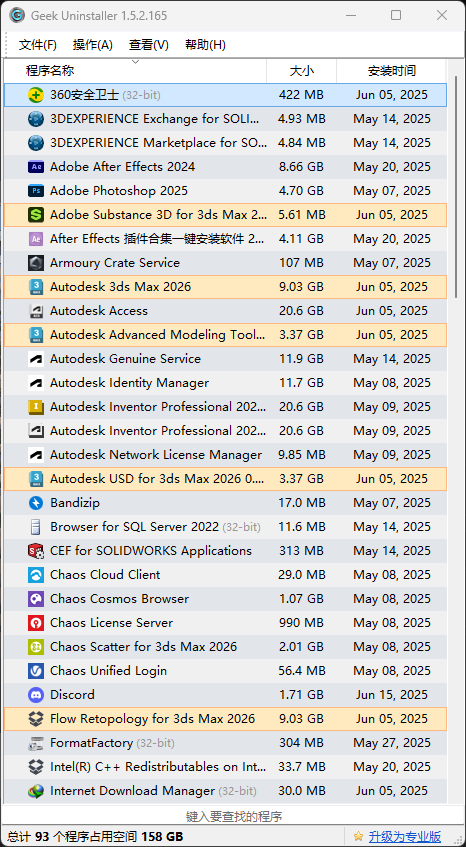The image size is (466, 847).
Task: Select the Internet Download Manager globe icon
Action: click(36, 791)
